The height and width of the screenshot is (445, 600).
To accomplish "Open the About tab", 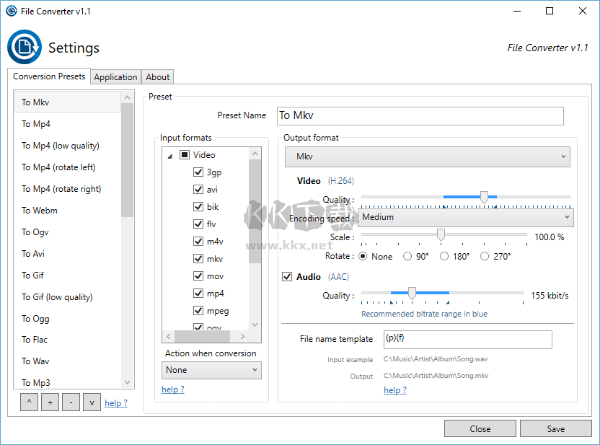I will click(157, 76).
